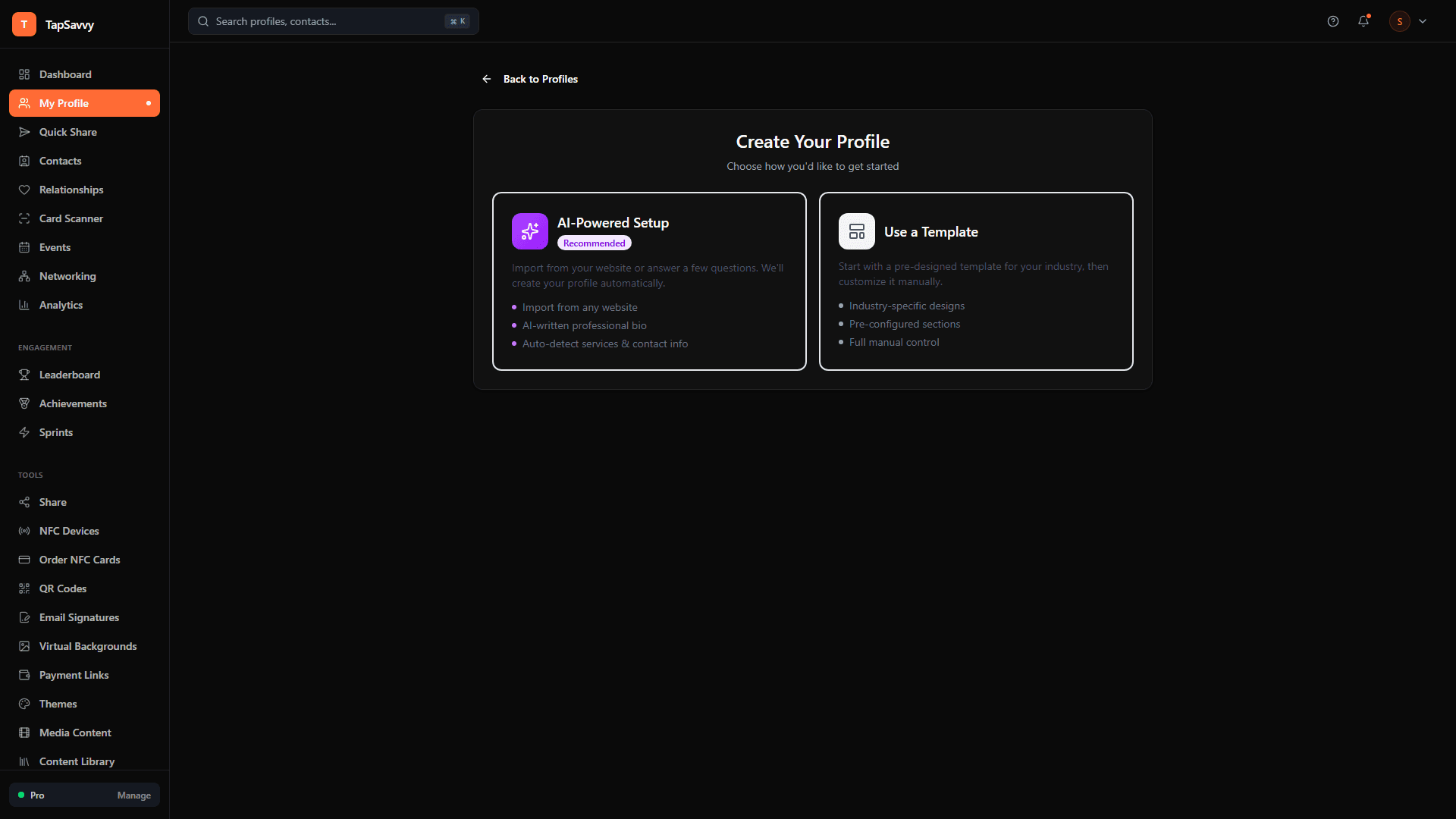Open the Email Signatures tool
1456x819 pixels.
point(79,617)
